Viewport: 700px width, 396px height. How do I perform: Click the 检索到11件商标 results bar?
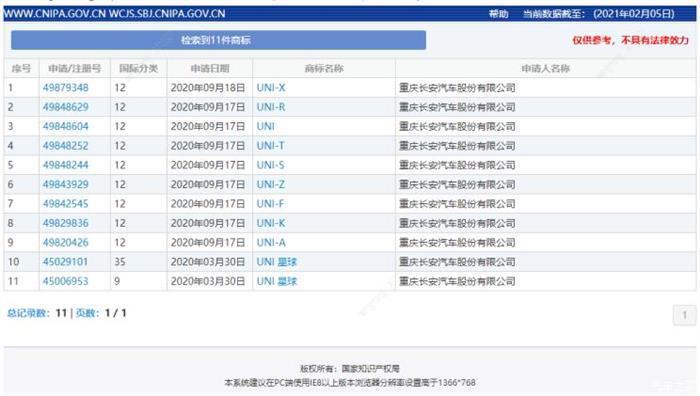[x=218, y=40]
